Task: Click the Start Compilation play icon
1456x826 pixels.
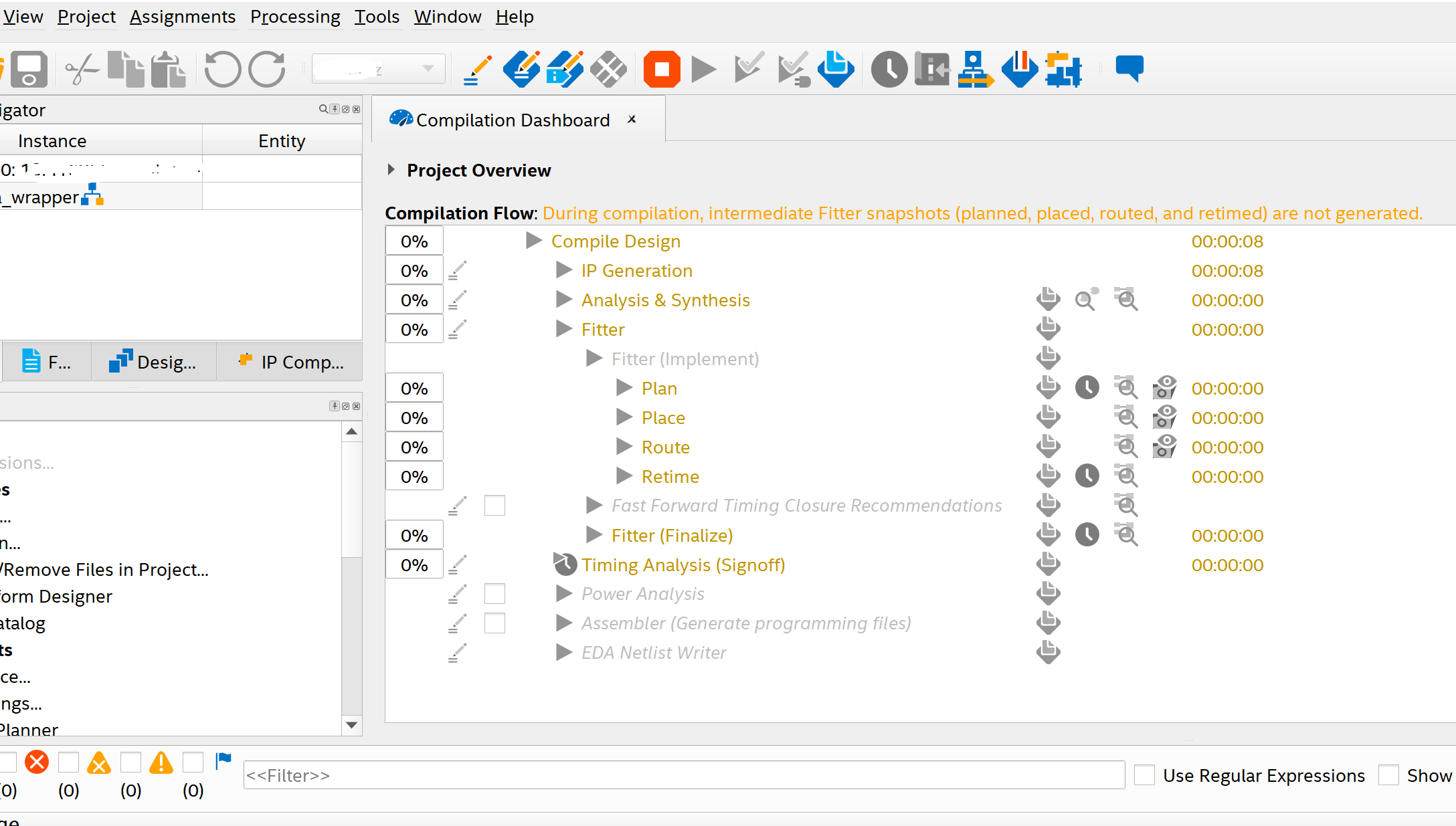Action: point(703,69)
